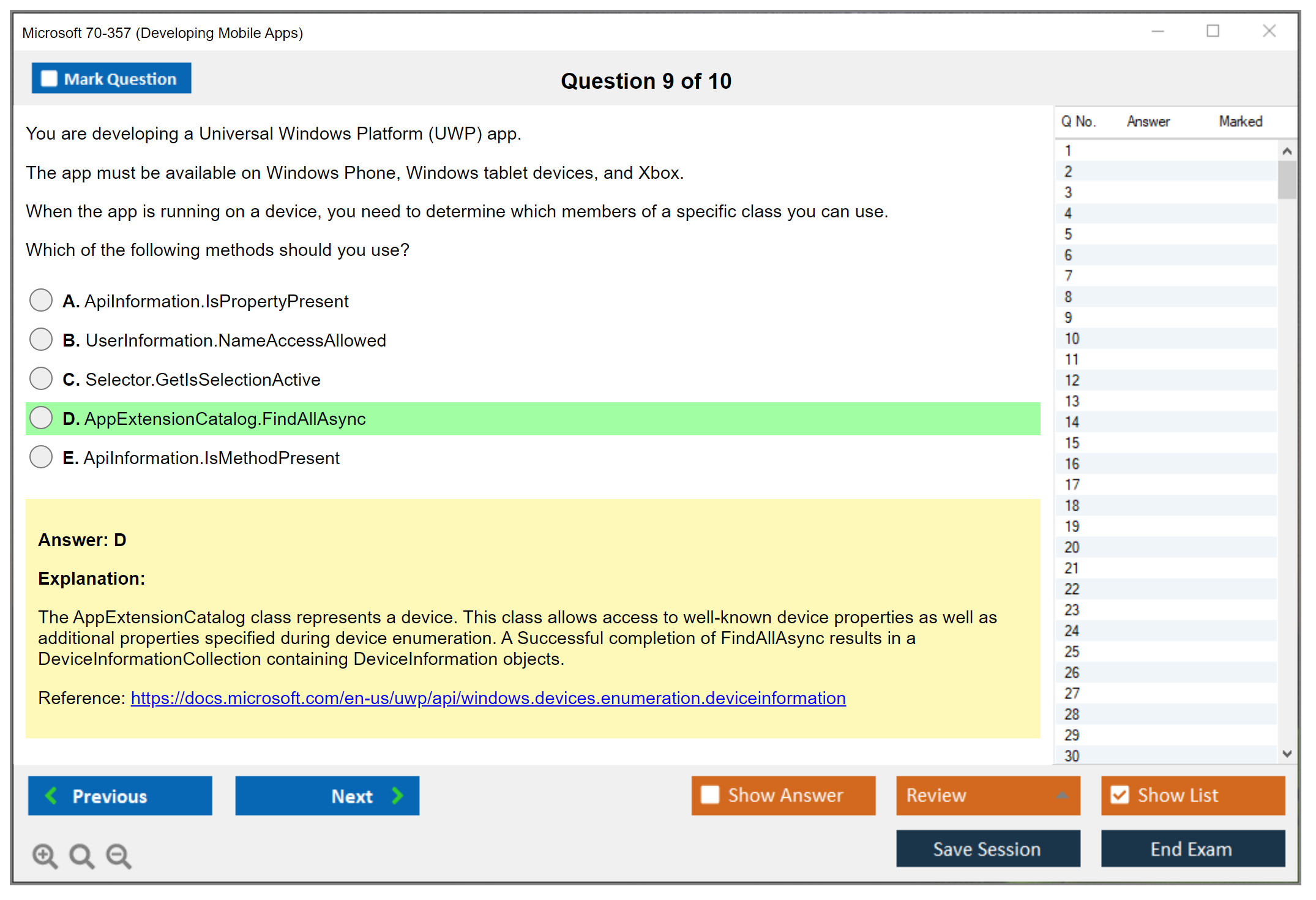
Task: Select question 27 in the list
Action: (x=1072, y=694)
